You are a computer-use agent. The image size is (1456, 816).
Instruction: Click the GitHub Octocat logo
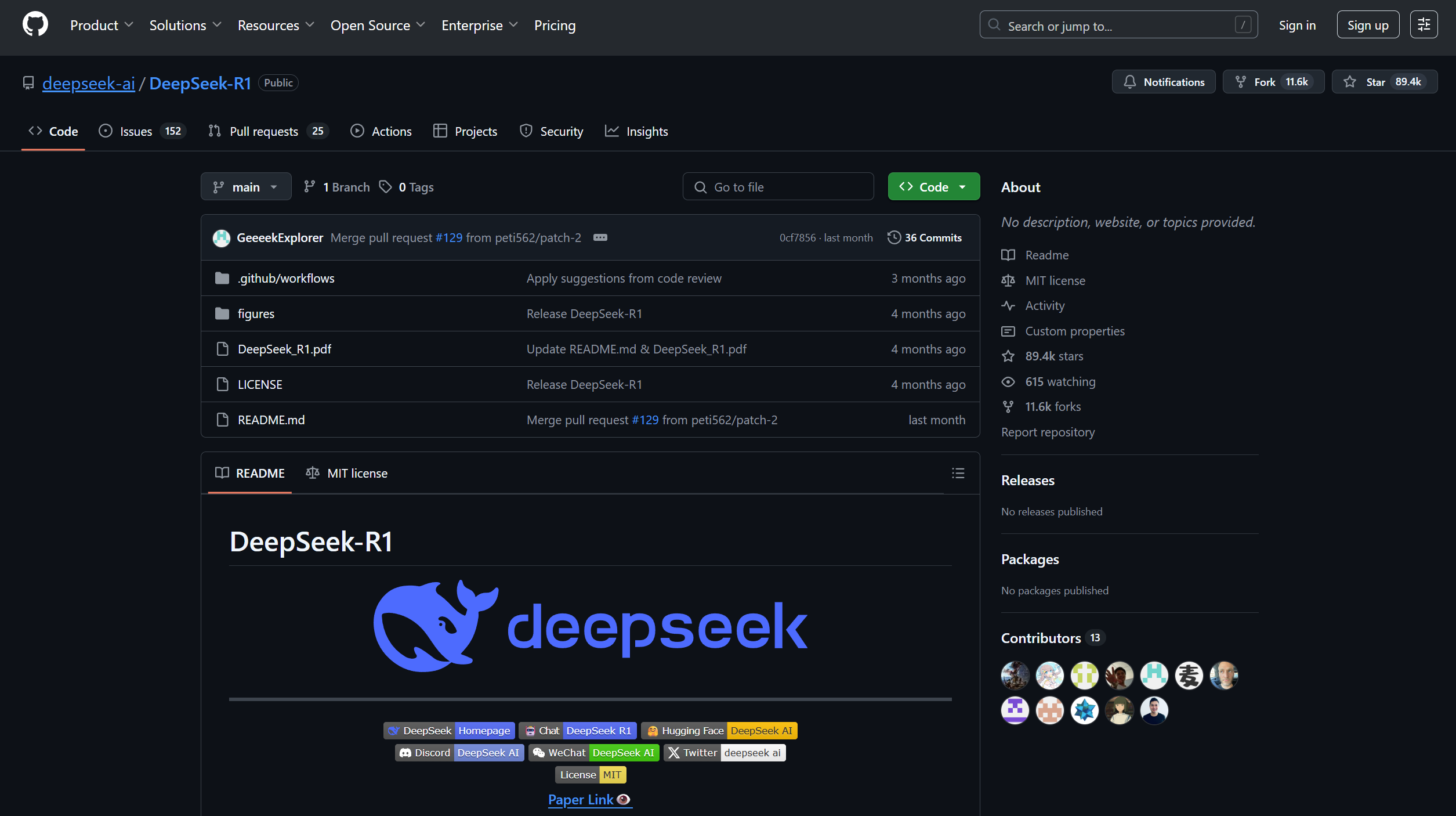tap(35, 25)
